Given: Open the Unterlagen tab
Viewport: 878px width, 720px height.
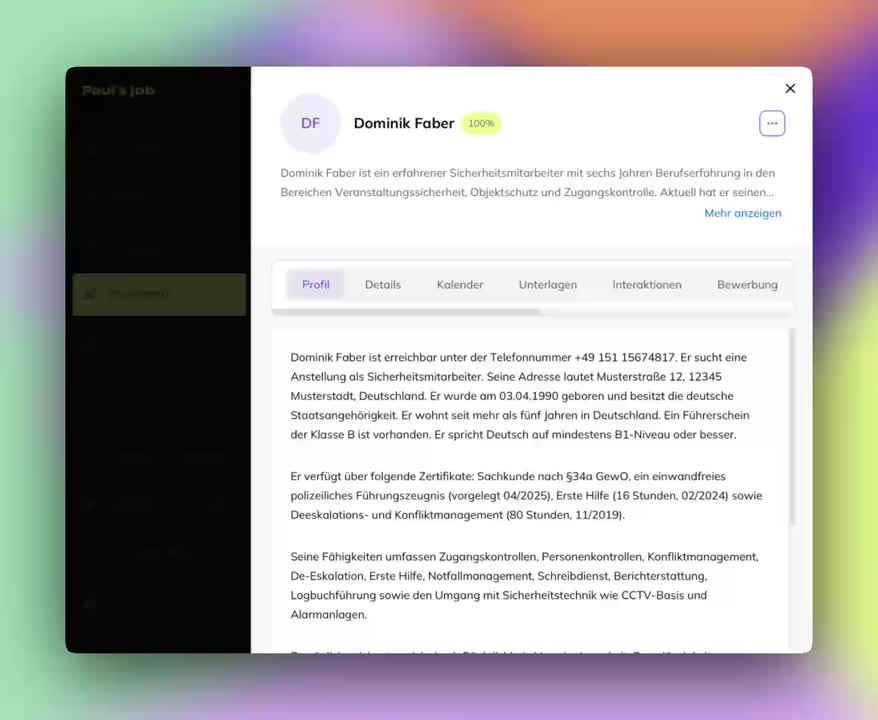Looking at the screenshot, I should point(547,284).
